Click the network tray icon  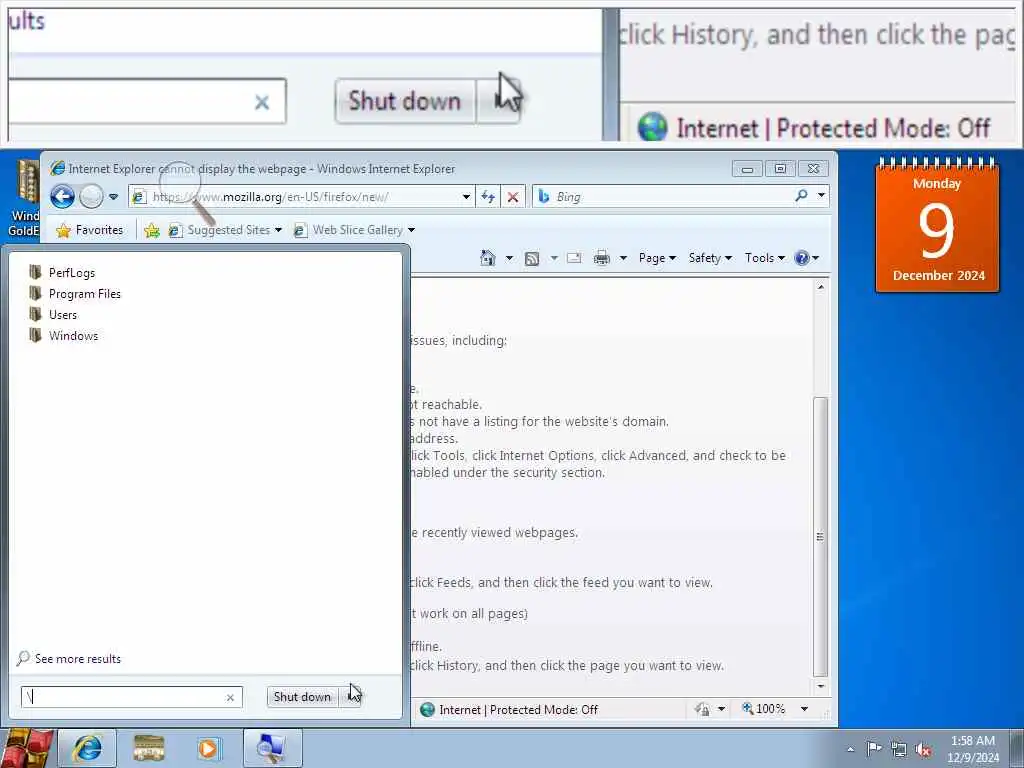click(x=899, y=749)
